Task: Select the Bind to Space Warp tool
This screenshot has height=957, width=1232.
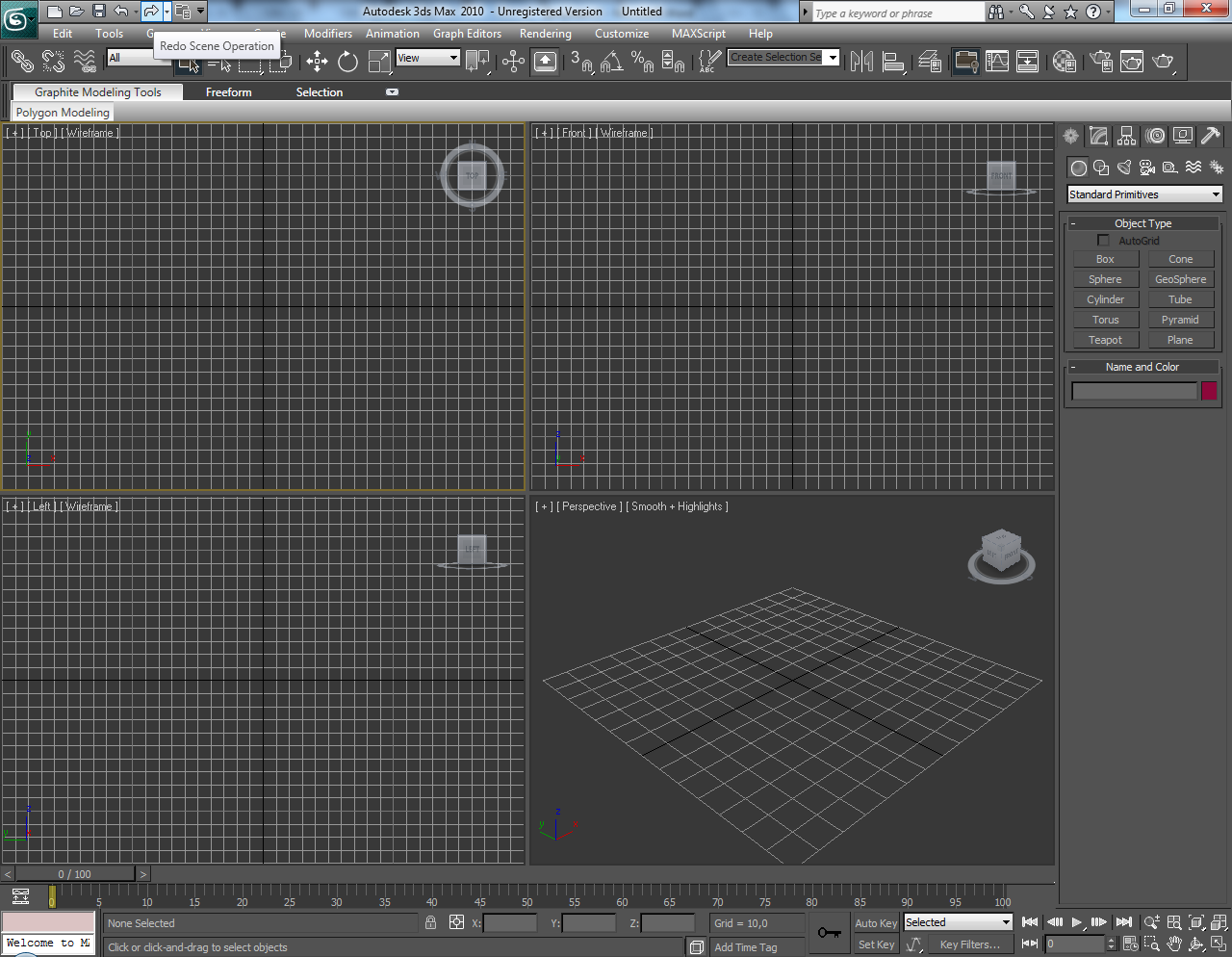Action: [85, 62]
